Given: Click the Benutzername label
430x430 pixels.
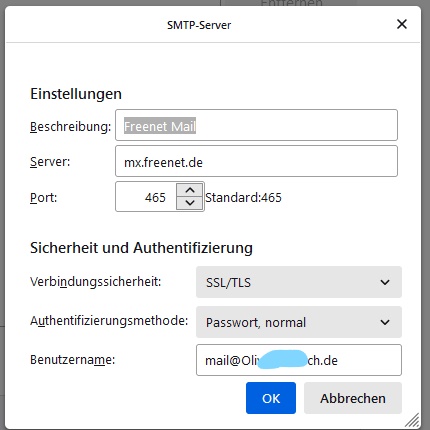Looking at the screenshot, I should tap(72, 360).
